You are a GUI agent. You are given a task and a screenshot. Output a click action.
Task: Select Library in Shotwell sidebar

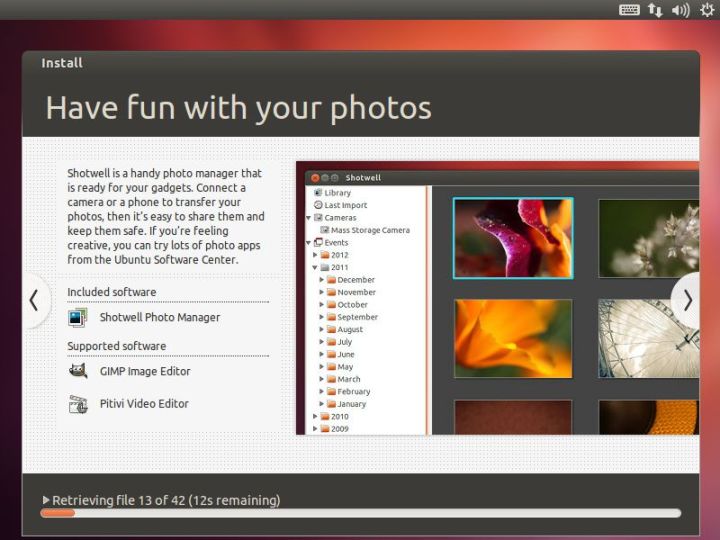(338, 193)
